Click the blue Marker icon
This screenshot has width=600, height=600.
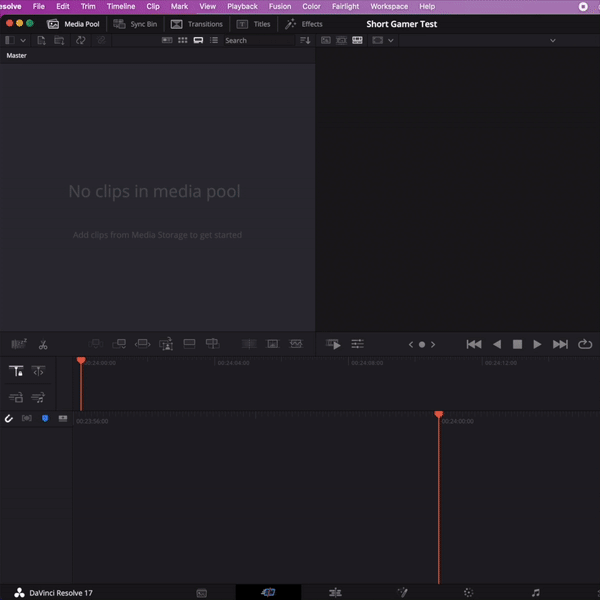pos(45,418)
